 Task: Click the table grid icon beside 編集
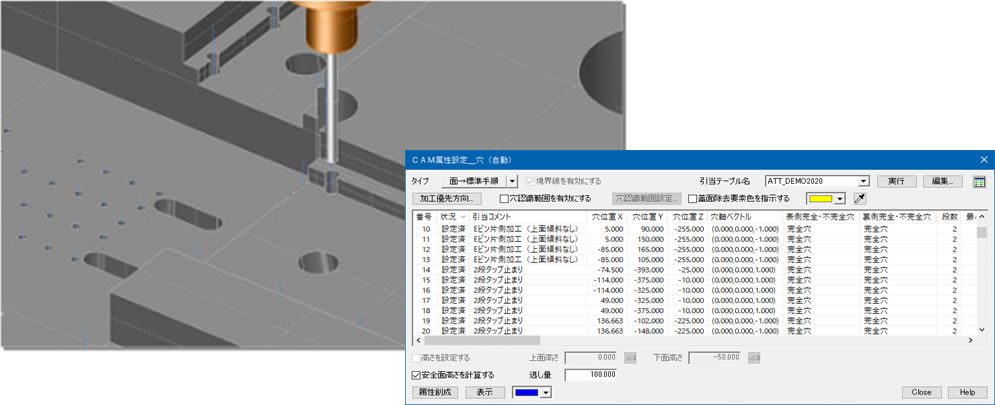click(980, 181)
